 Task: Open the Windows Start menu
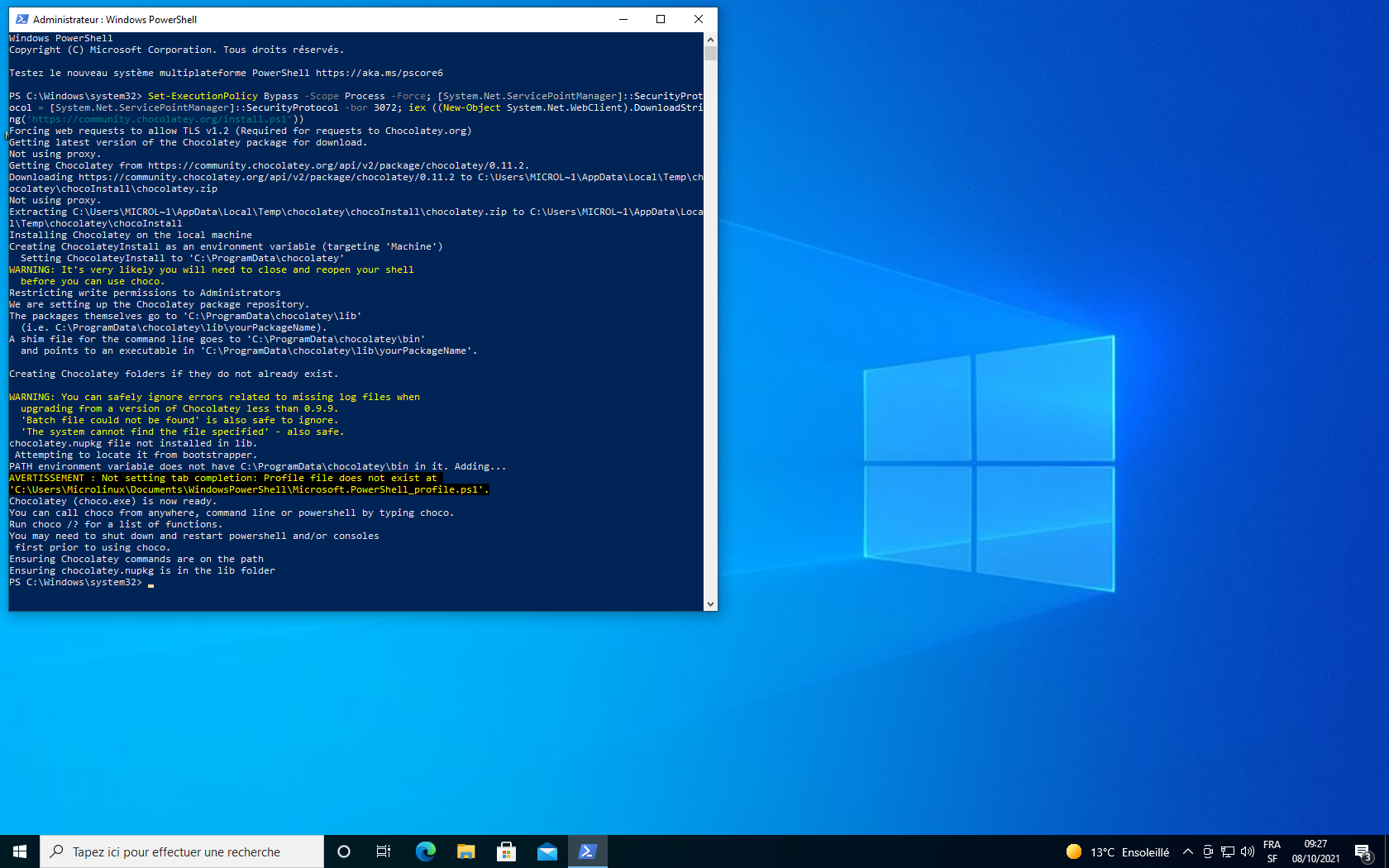(x=20, y=851)
